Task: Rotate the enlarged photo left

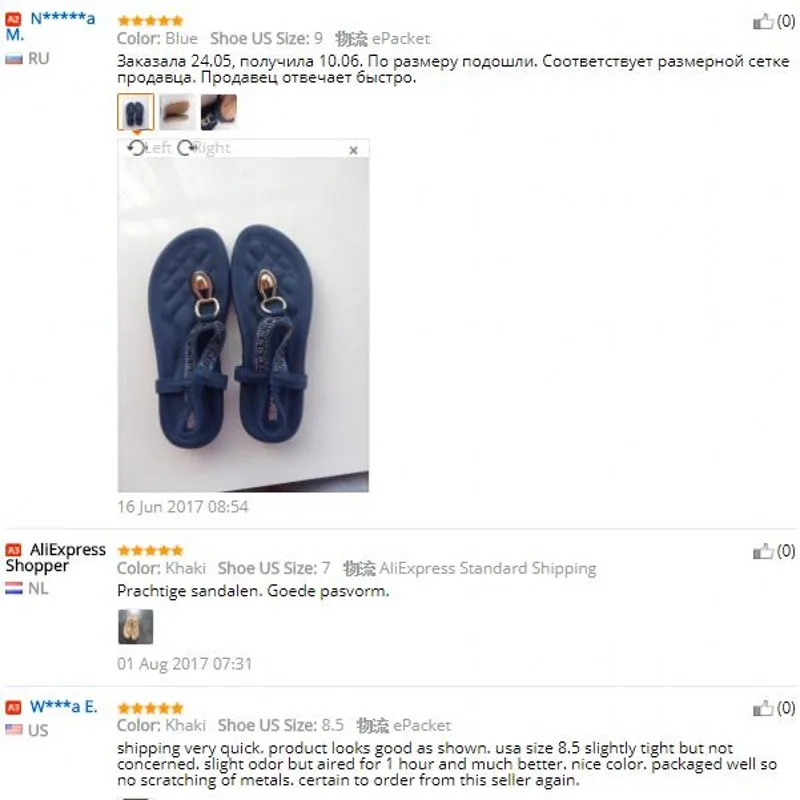Action: [148, 148]
